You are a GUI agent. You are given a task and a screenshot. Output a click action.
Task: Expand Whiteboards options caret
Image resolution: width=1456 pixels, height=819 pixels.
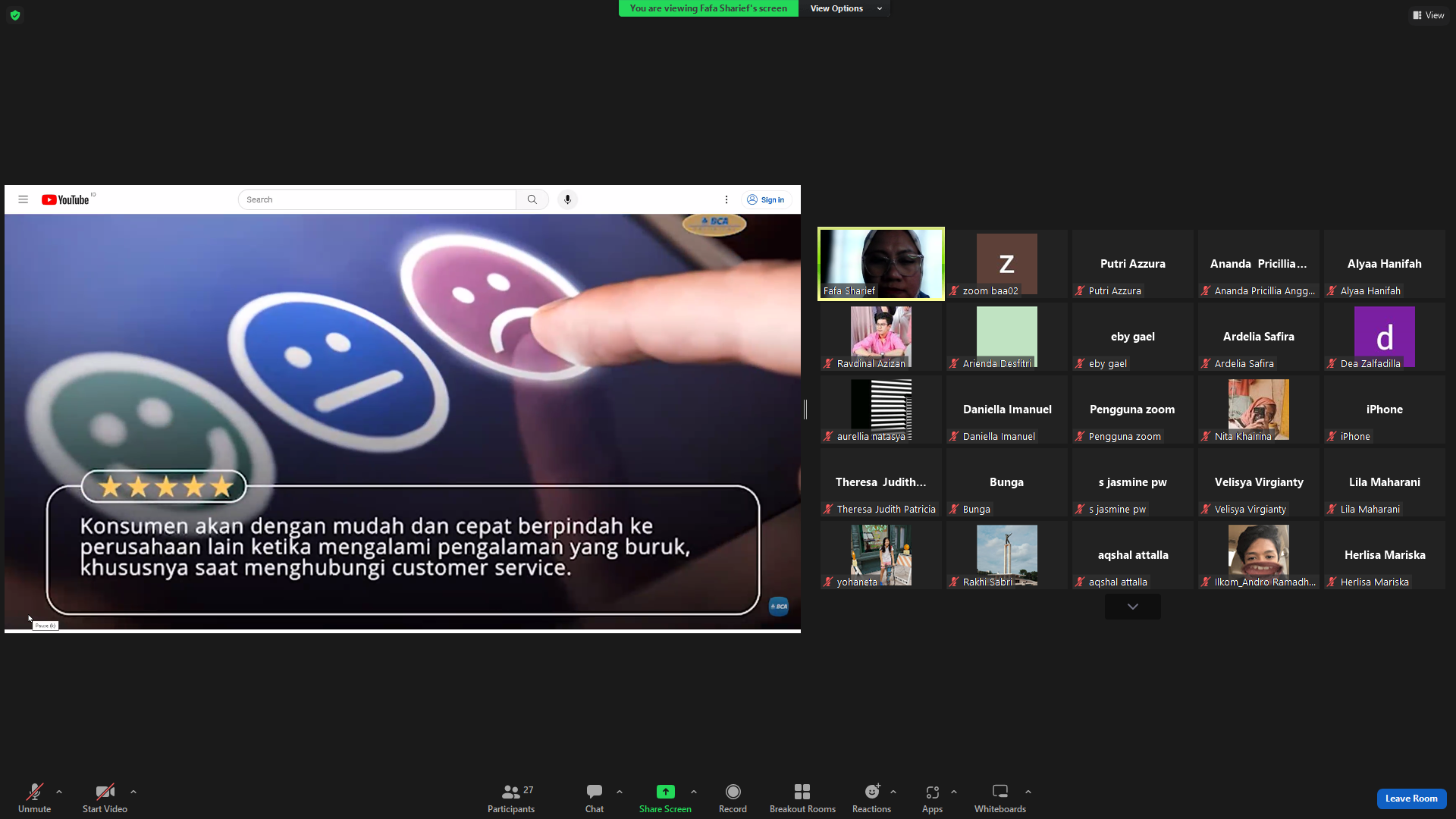click(x=1028, y=792)
